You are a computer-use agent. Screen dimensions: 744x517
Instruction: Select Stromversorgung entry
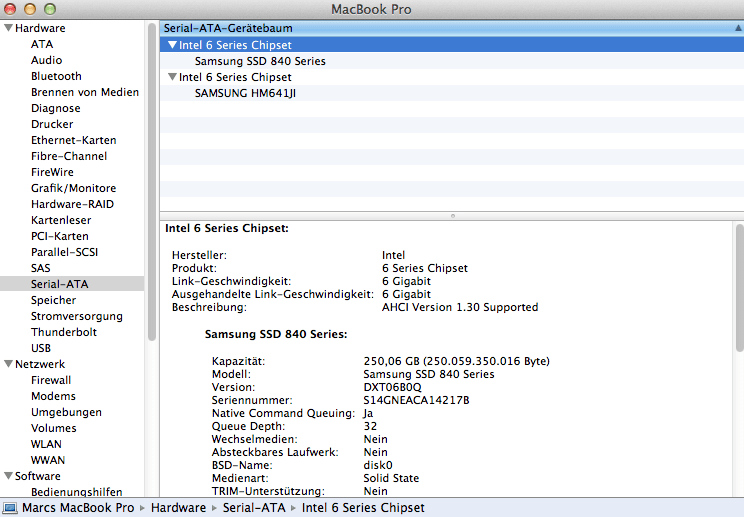(x=76, y=316)
